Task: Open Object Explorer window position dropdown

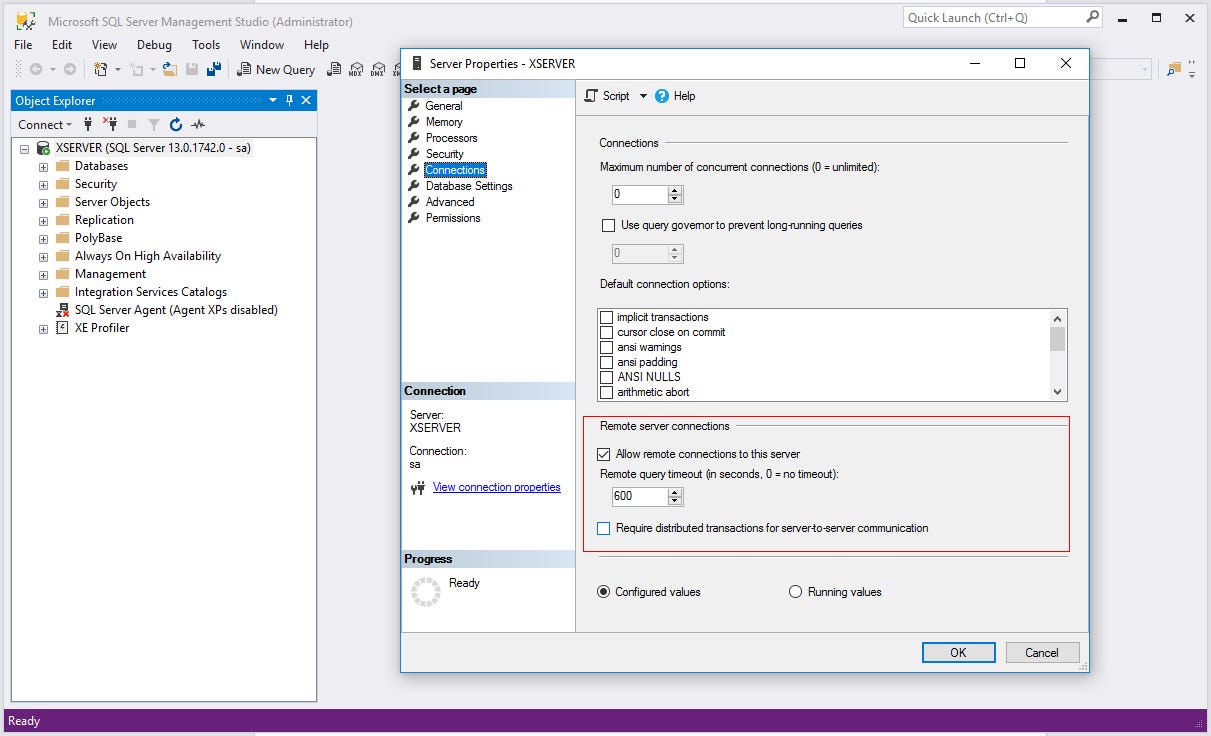Action: [x=273, y=100]
